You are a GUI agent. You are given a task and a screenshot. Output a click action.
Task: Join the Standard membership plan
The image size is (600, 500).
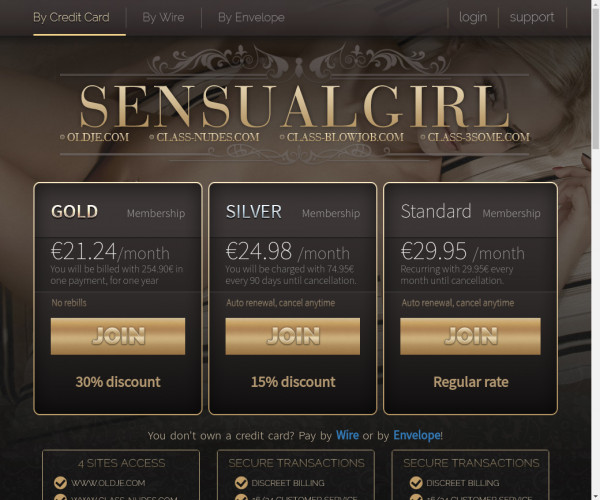point(470,336)
